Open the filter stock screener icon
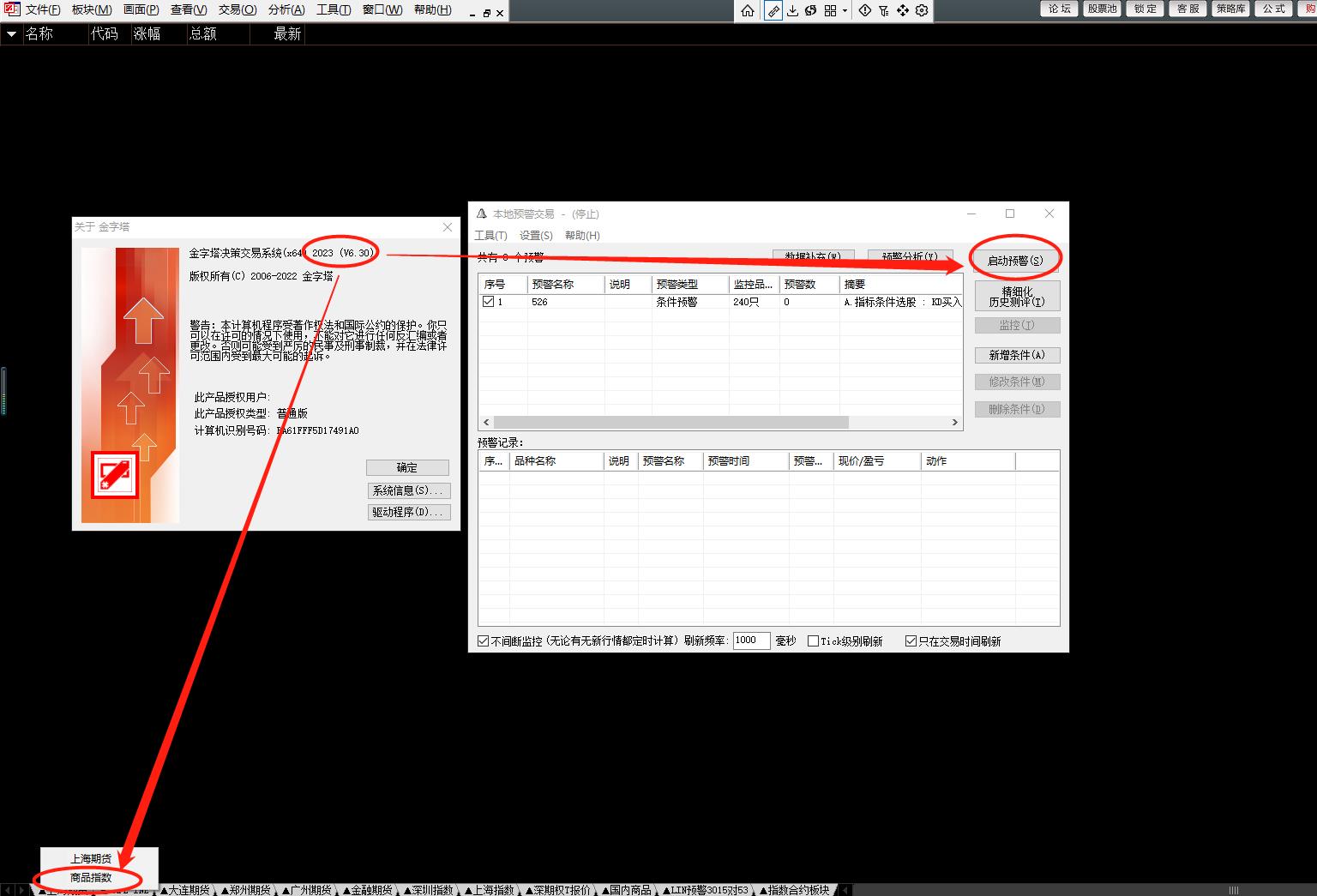1317x896 pixels. point(884,10)
